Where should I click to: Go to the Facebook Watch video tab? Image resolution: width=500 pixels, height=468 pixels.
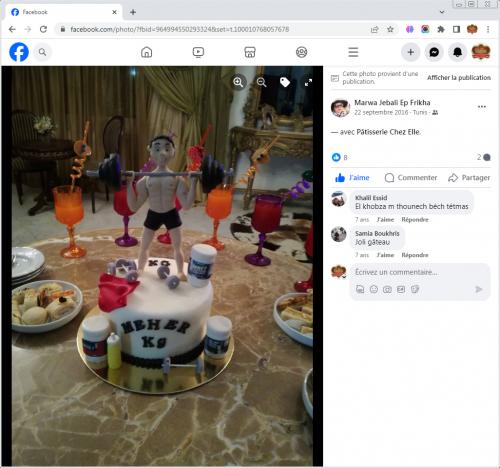[198, 52]
